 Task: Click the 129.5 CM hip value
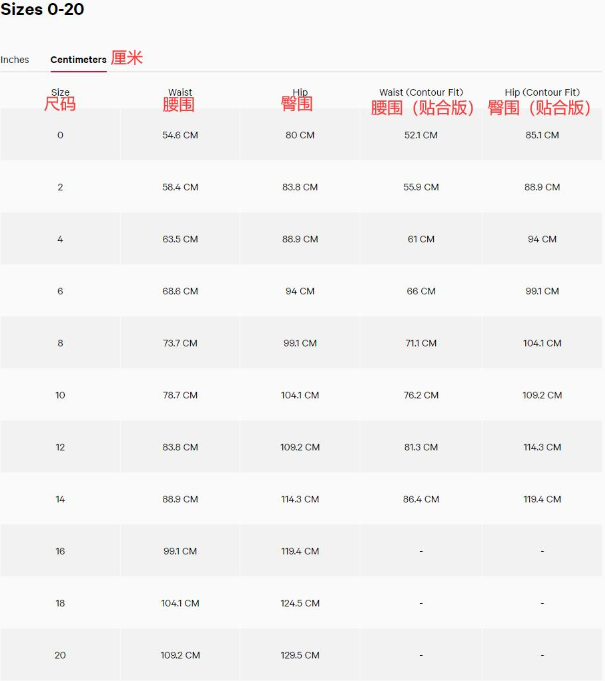(300, 655)
